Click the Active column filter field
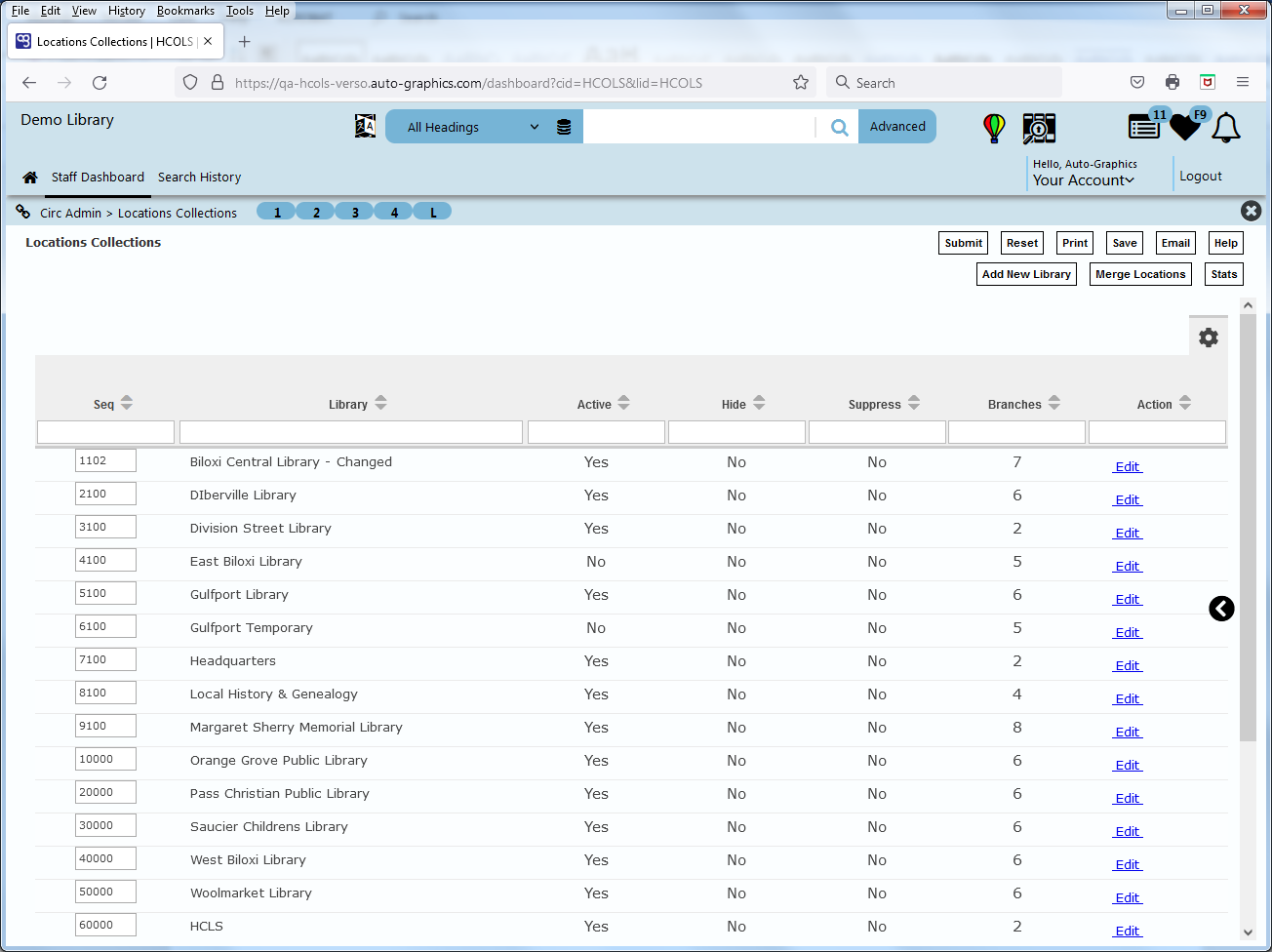This screenshot has height=952, width=1272. (x=596, y=432)
